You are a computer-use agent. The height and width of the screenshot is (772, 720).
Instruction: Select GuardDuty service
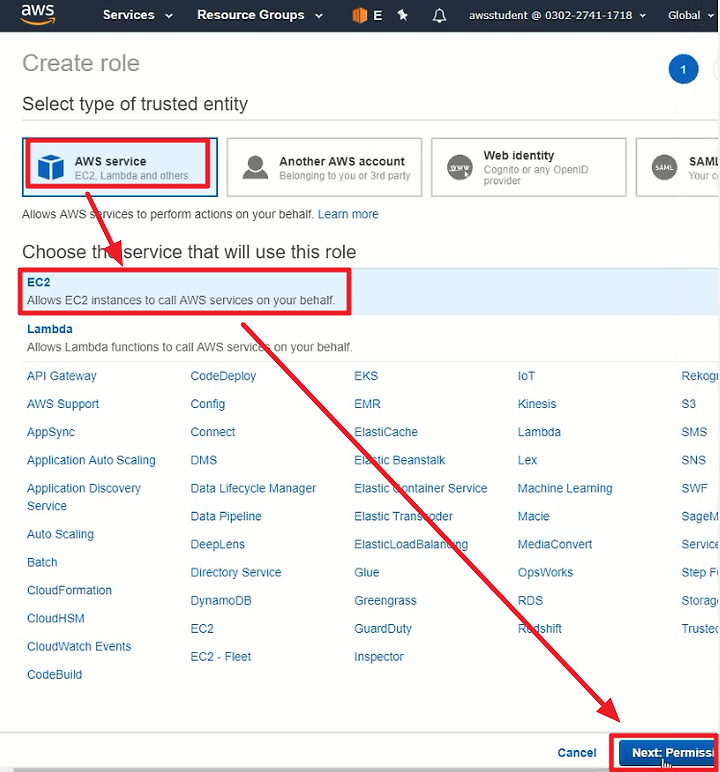pyautogui.click(x=383, y=629)
